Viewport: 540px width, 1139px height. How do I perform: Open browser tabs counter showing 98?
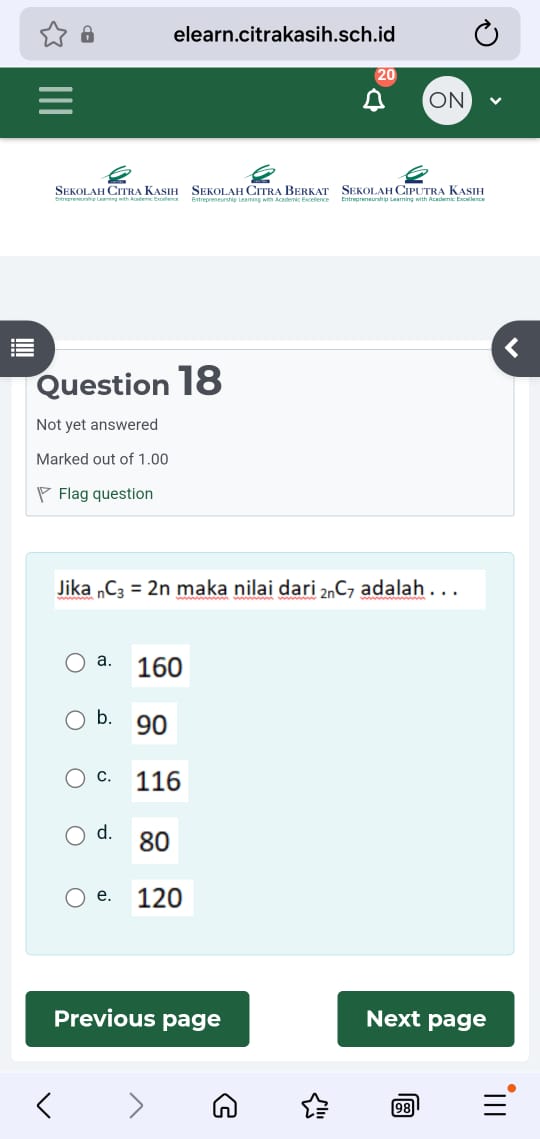click(405, 1106)
